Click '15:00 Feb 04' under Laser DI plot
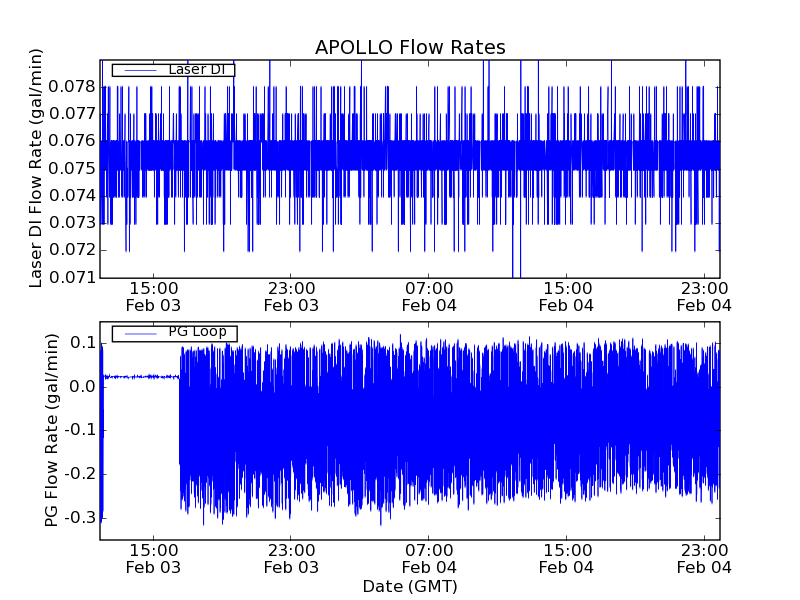This screenshot has height=600, width=800. (x=566, y=297)
